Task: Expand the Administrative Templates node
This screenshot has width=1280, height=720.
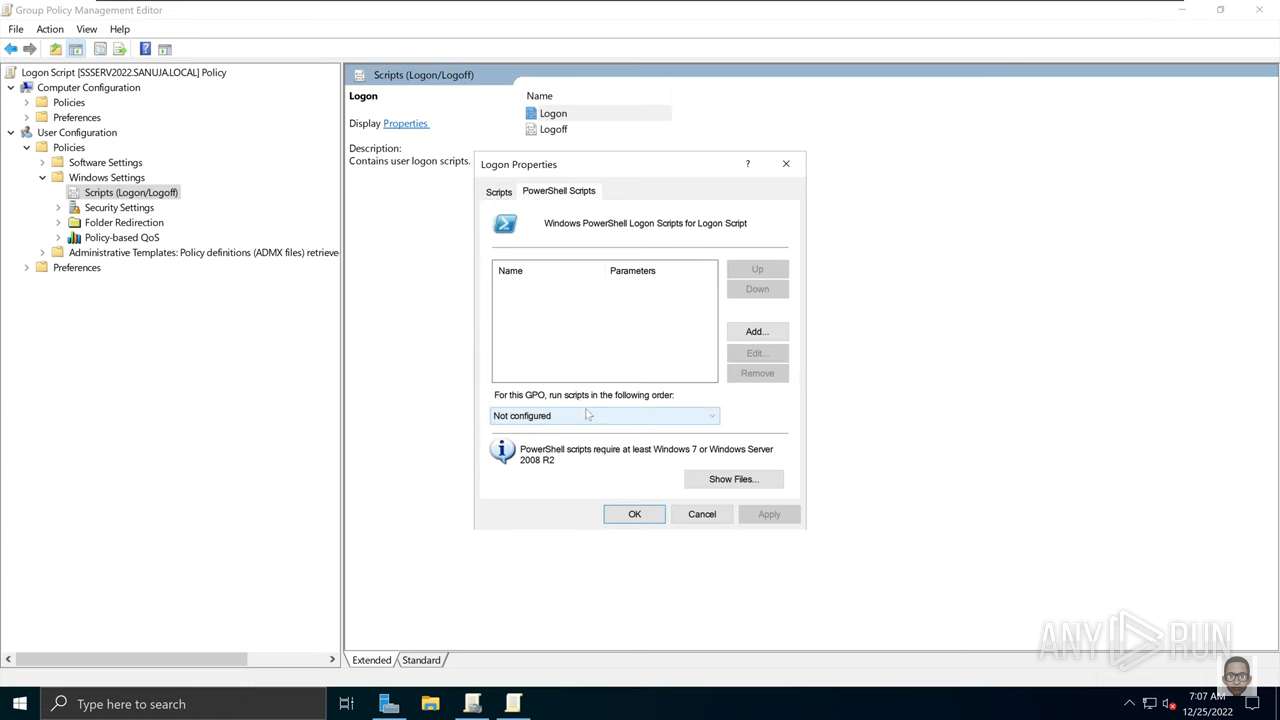Action: (x=43, y=252)
